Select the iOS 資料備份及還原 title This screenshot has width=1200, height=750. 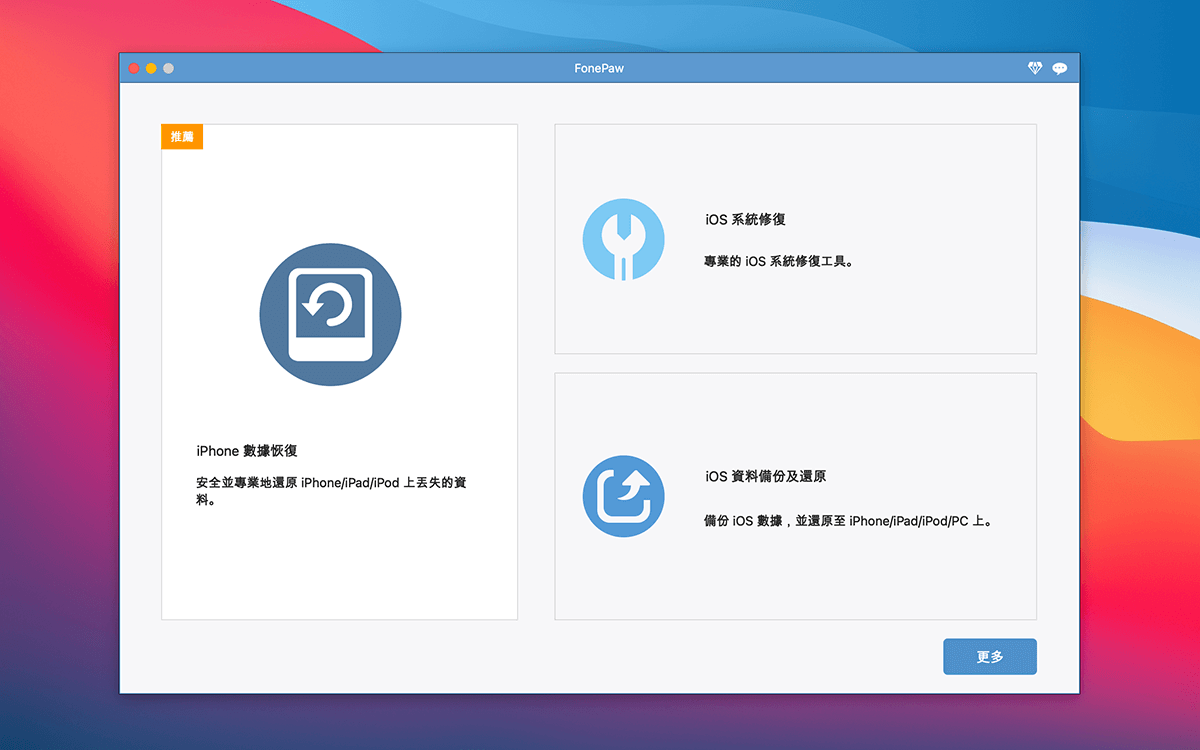765,476
